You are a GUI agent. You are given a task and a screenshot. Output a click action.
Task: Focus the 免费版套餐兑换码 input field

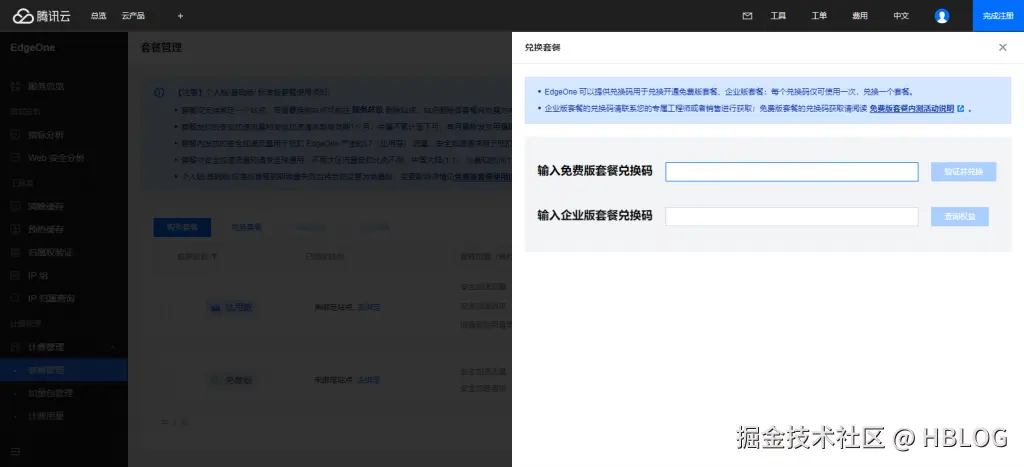tap(792, 172)
